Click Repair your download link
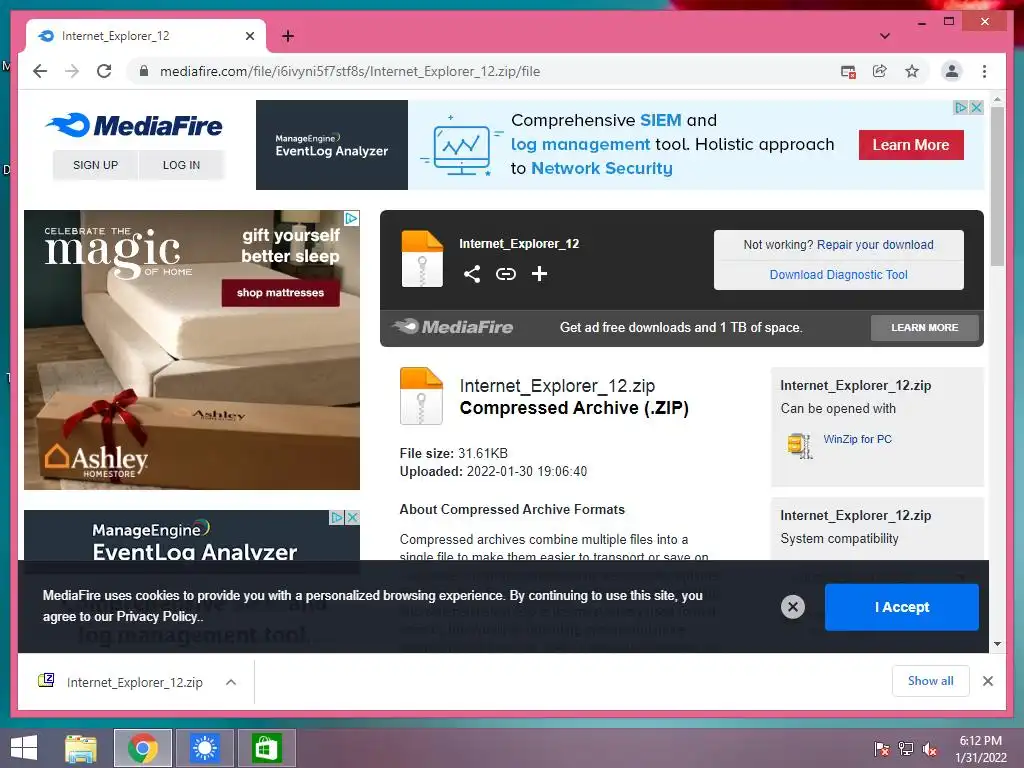 875,245
